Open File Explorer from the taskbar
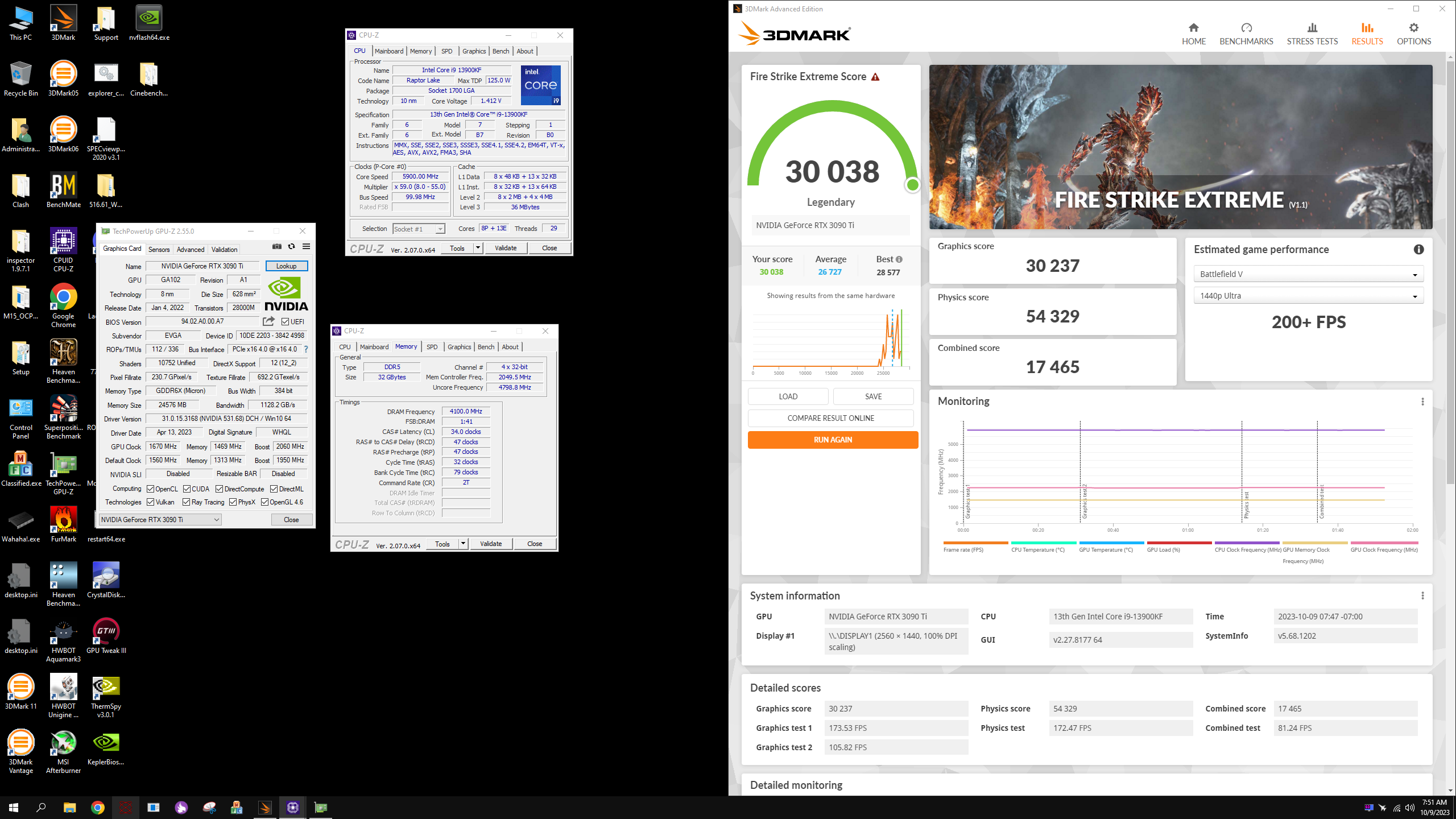This screenshot has width=1456, height=819. (x=69, y=808)
